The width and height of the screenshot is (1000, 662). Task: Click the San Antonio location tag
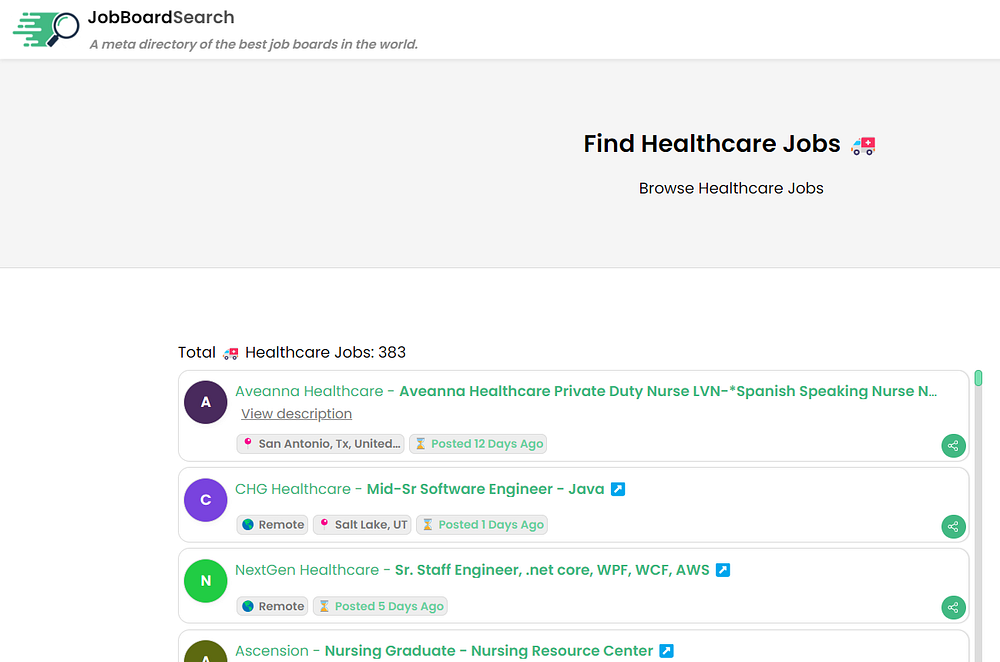coord(321,444)
